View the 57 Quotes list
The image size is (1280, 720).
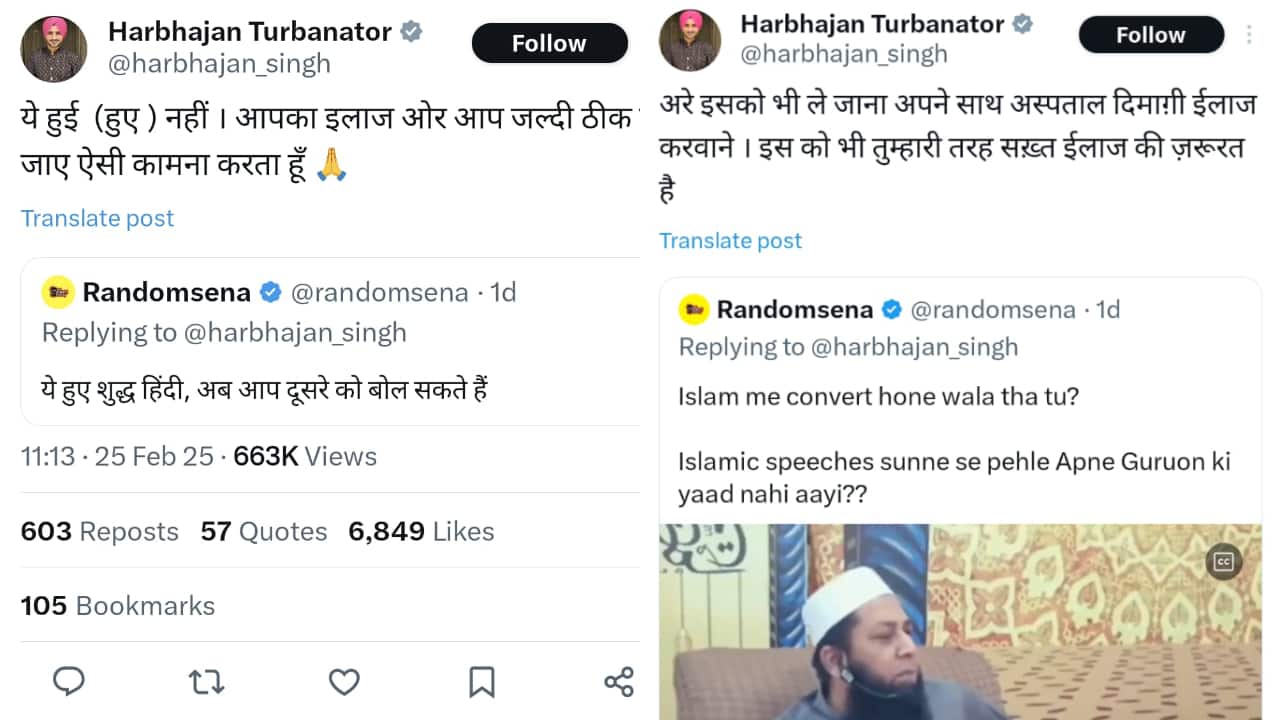264,531
